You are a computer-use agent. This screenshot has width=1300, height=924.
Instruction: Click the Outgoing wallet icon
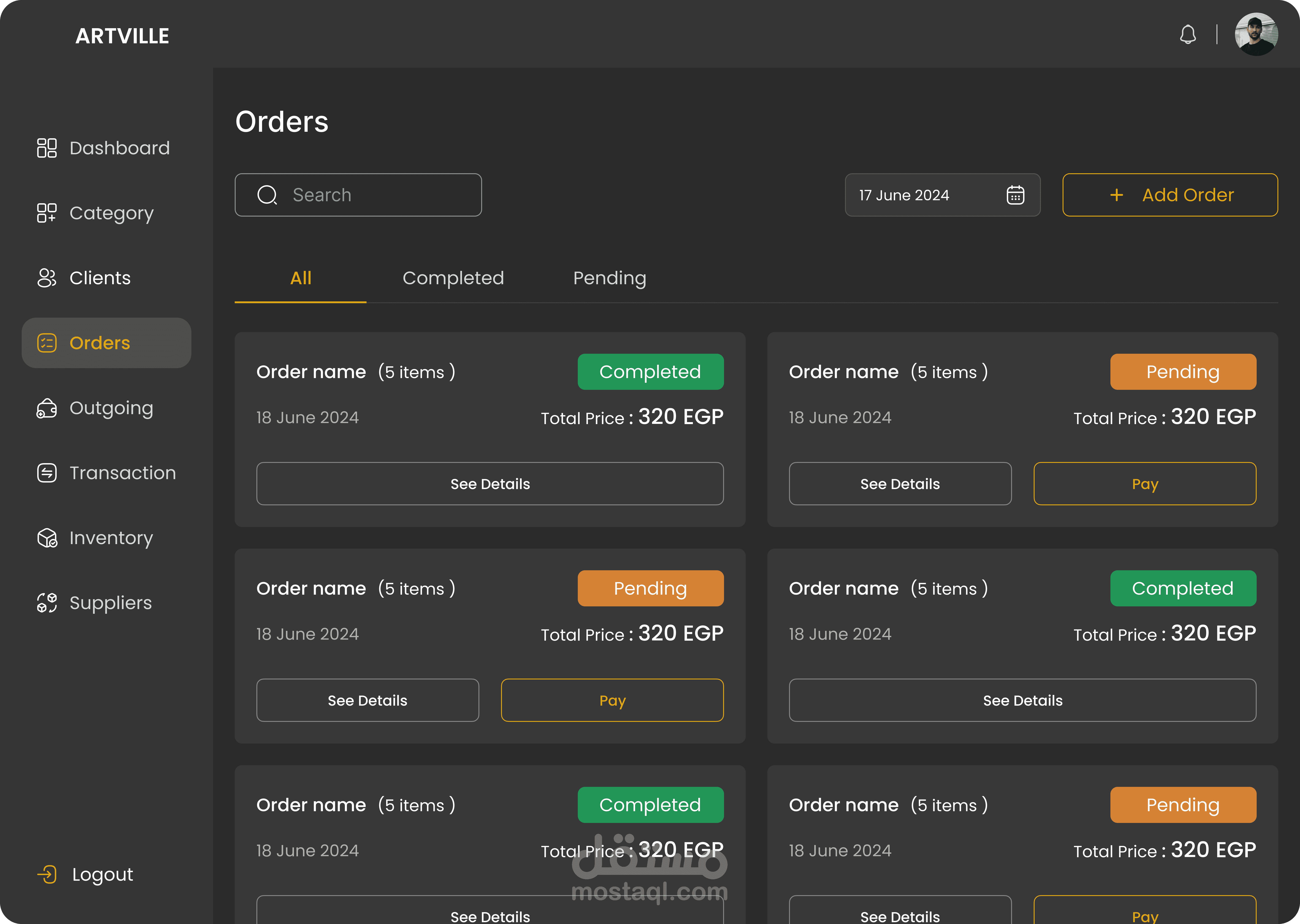coord(47,408)
